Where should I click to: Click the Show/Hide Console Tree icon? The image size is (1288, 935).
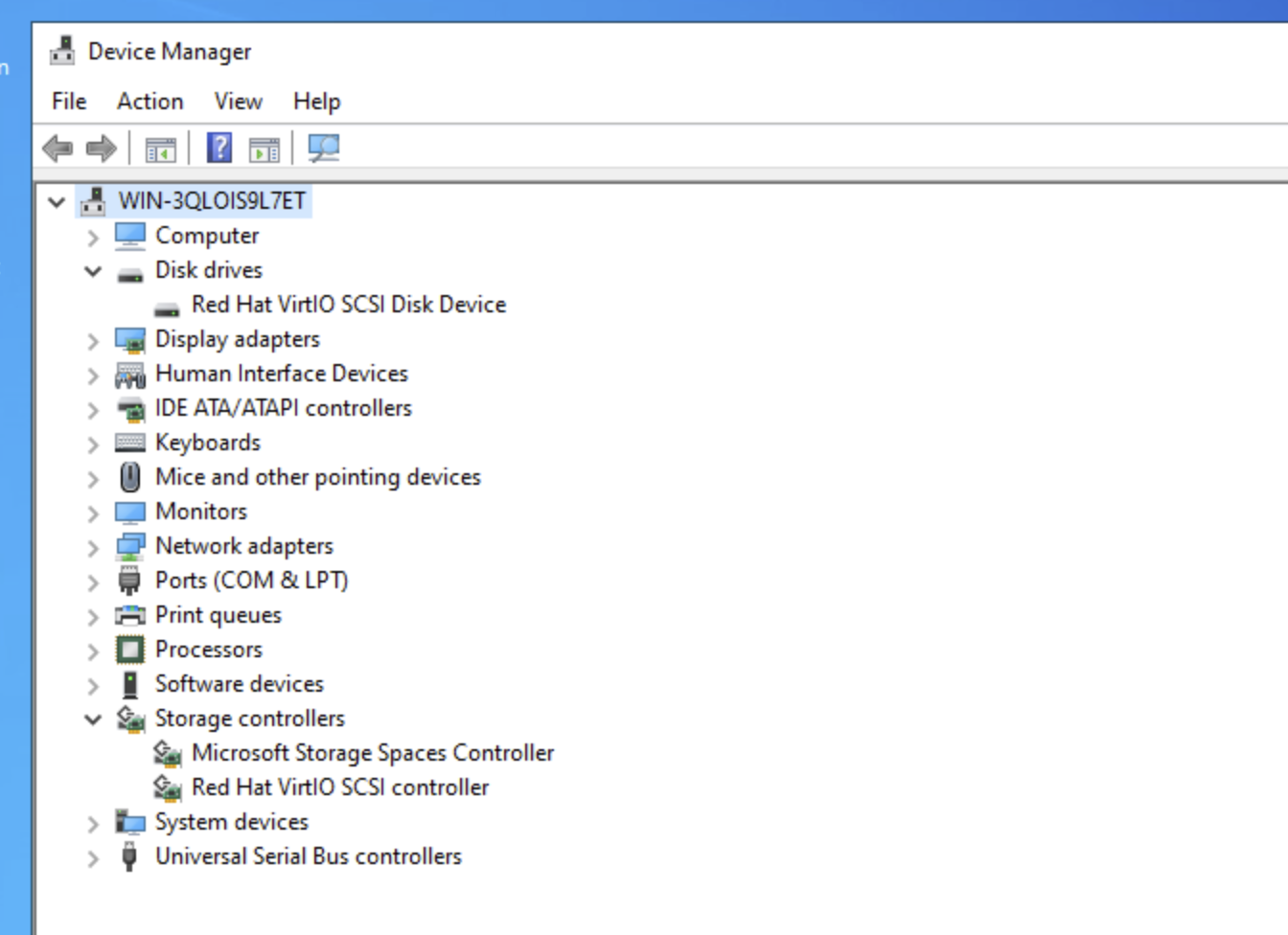(160, 149)
